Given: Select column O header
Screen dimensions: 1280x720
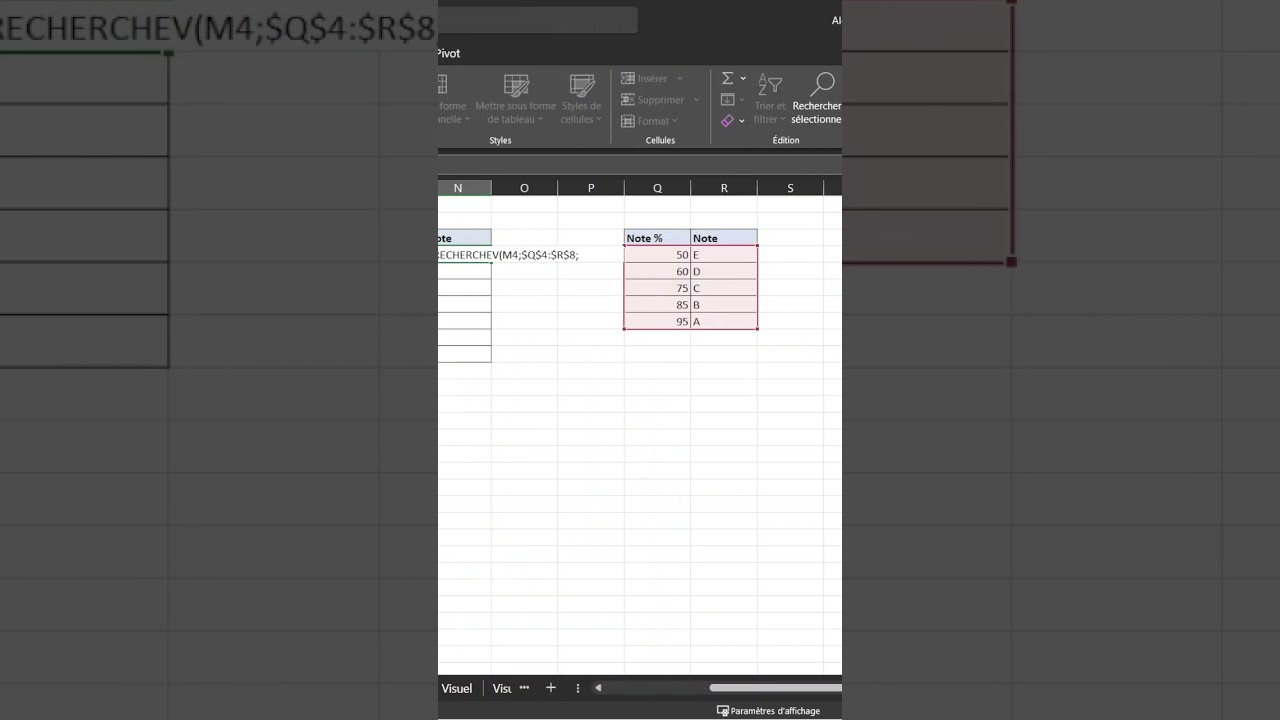Looking at the screenshot, I should point(524,188).
